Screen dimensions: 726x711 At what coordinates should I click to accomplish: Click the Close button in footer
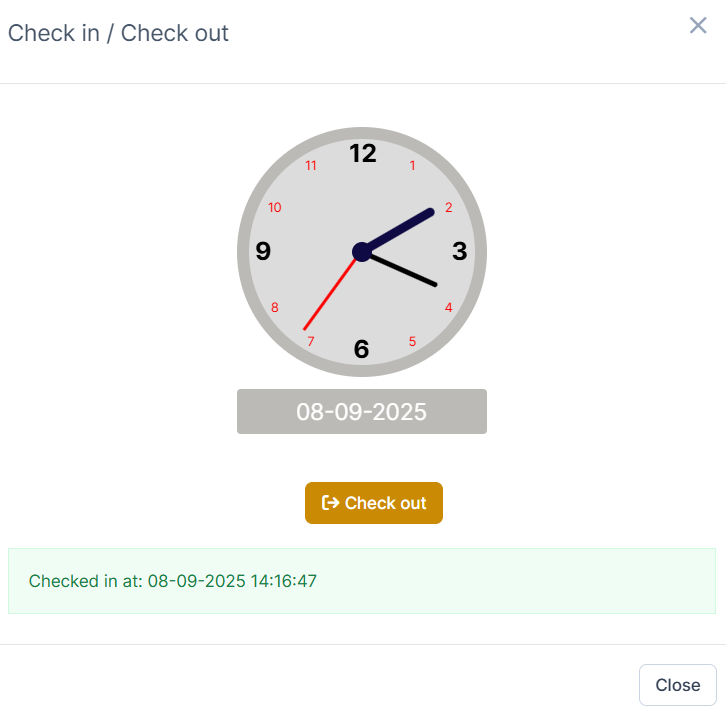coord(677,685)
